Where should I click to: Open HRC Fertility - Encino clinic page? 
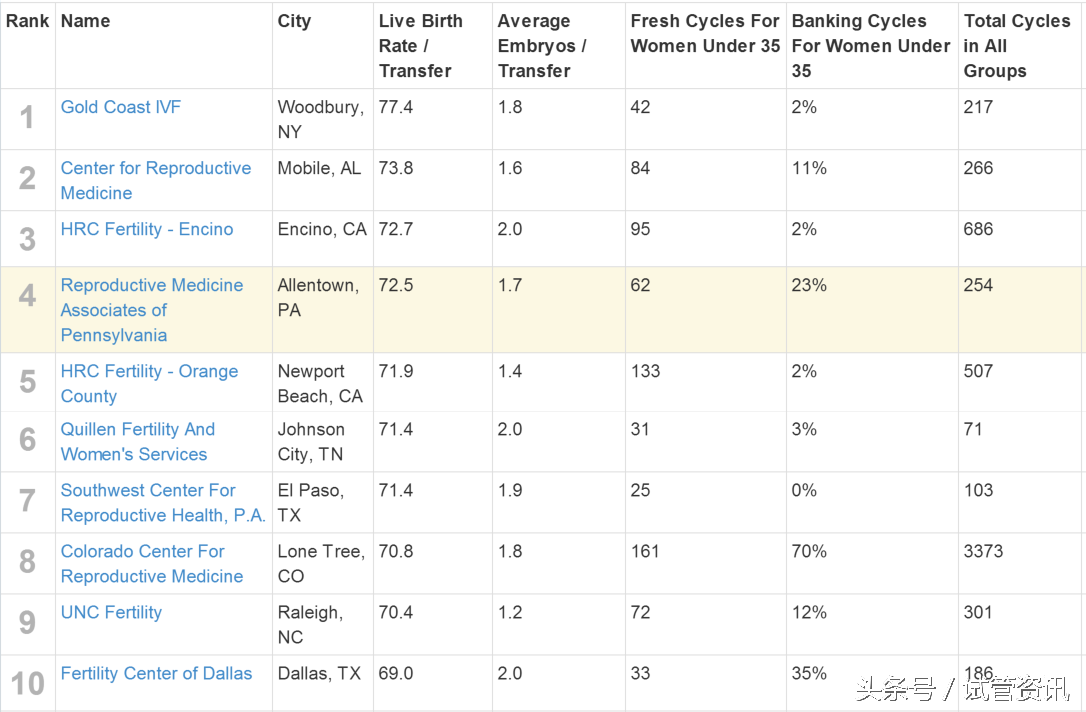pyautogui.click(x=146, y=229)
